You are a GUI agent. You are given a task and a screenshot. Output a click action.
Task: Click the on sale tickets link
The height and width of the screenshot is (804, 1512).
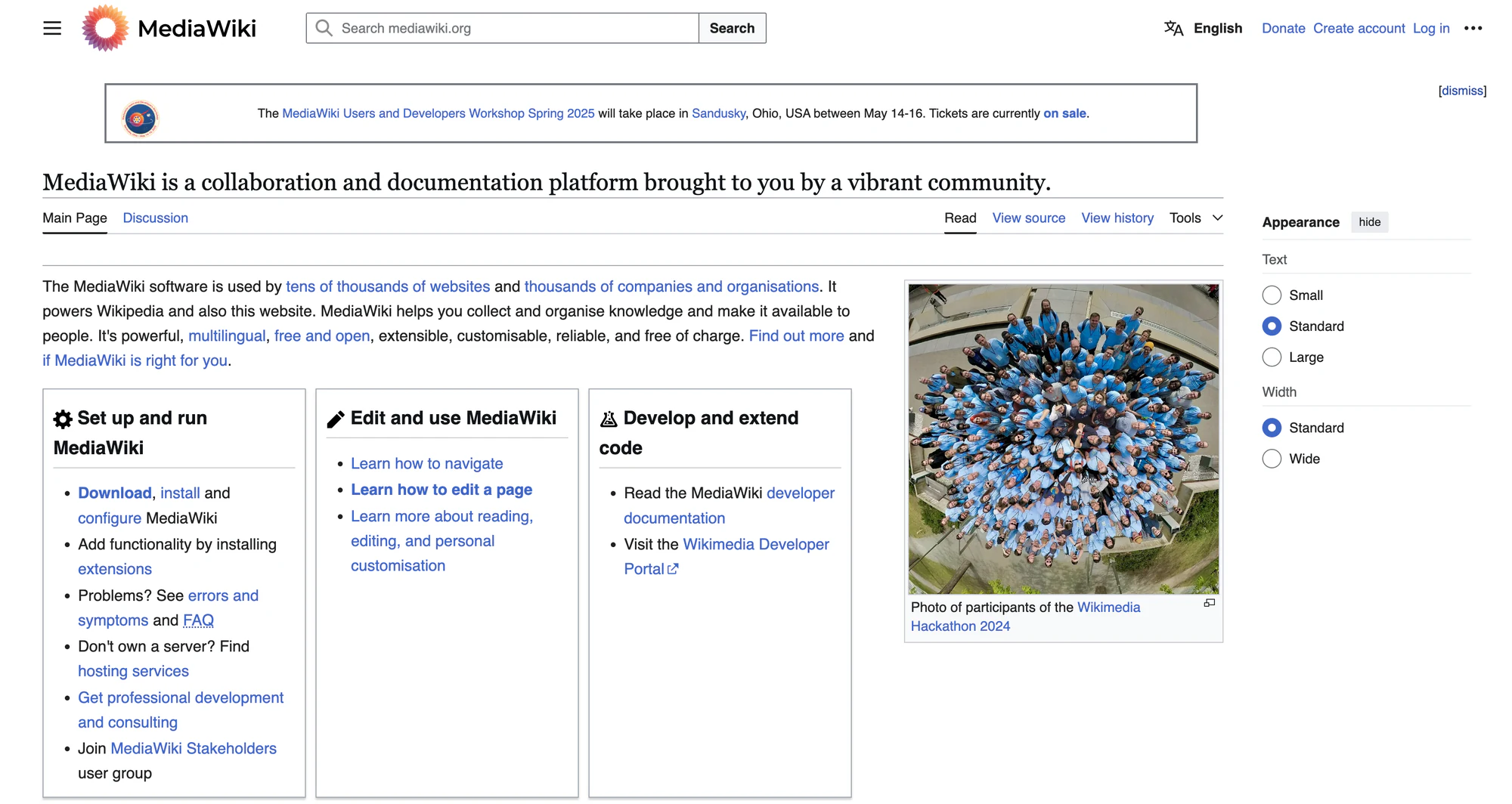point(1064,113)
